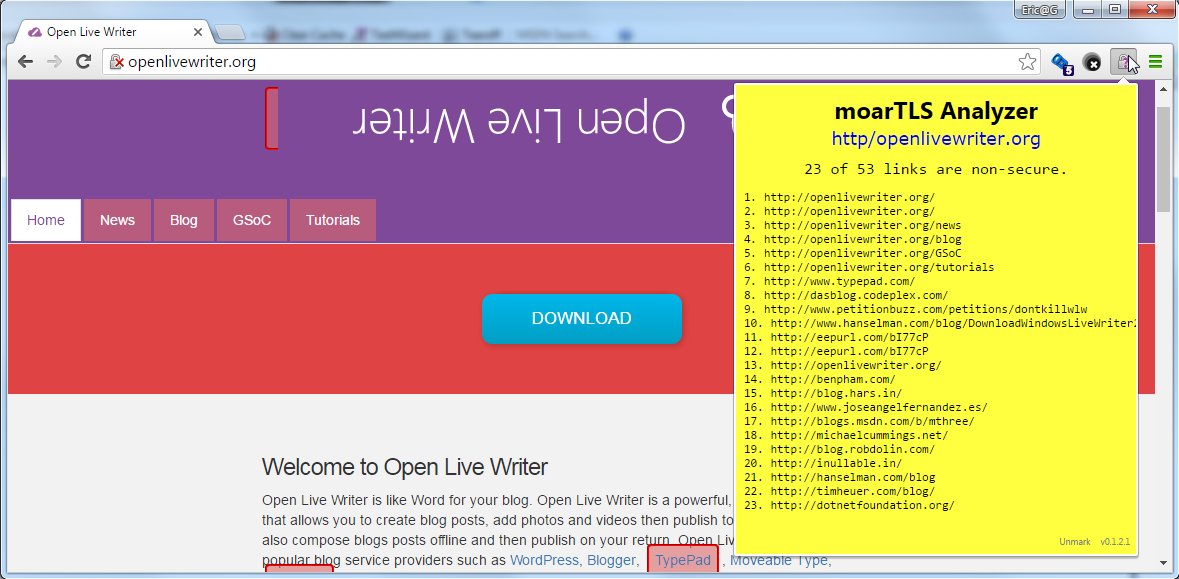Select list entry http://openlivewriter.org/news

click(x=862, y=225)
